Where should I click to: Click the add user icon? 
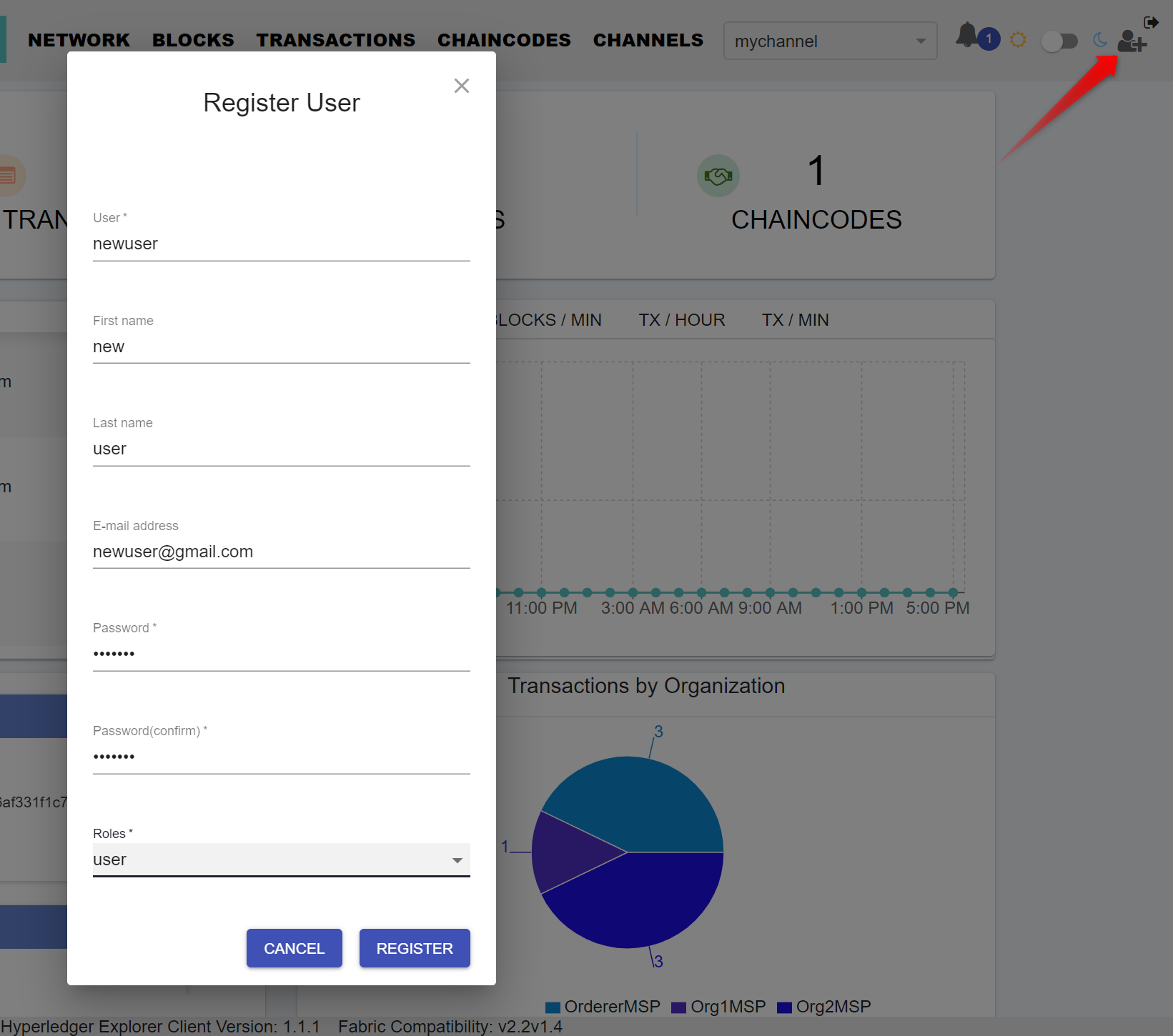coord(1132,41)
